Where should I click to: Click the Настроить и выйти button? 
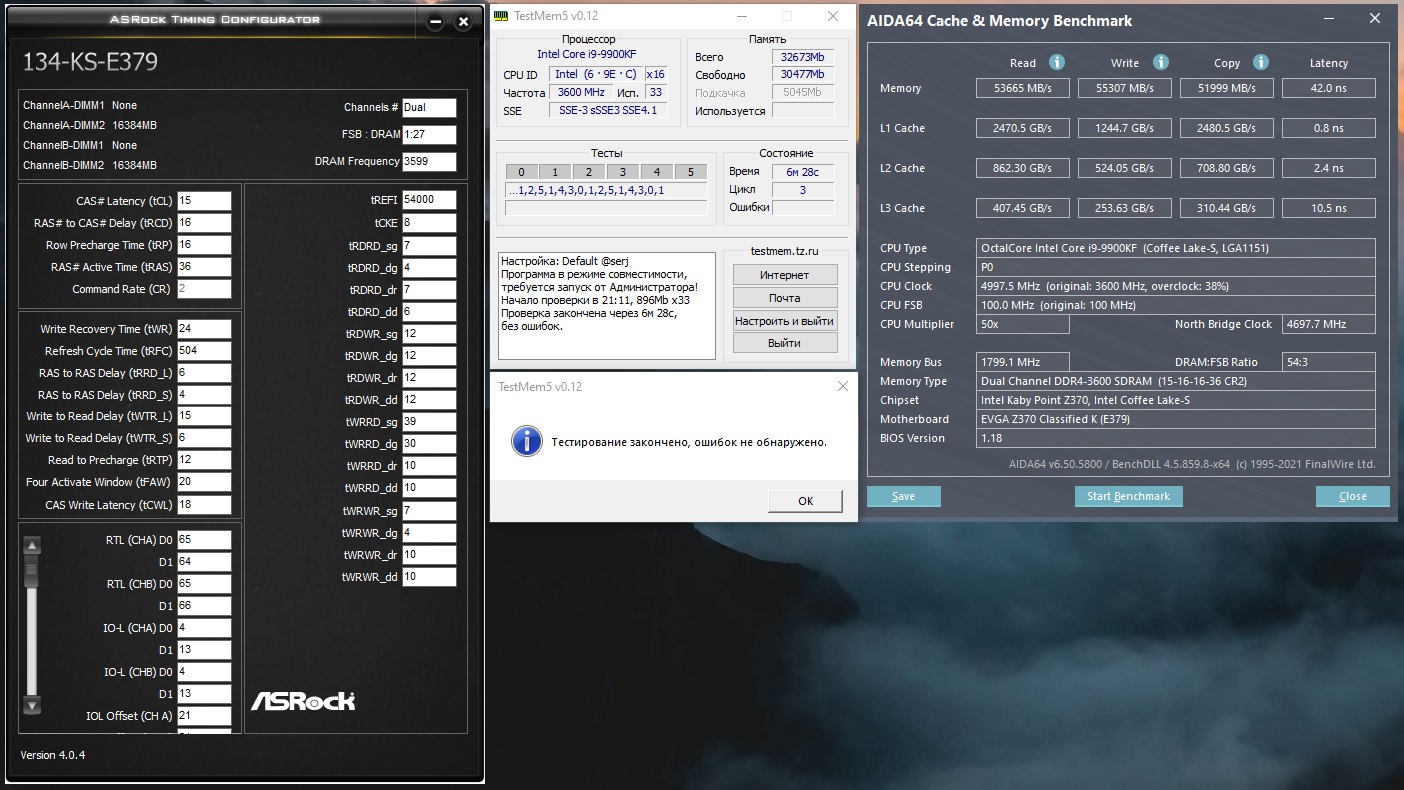tap(785, 321)
